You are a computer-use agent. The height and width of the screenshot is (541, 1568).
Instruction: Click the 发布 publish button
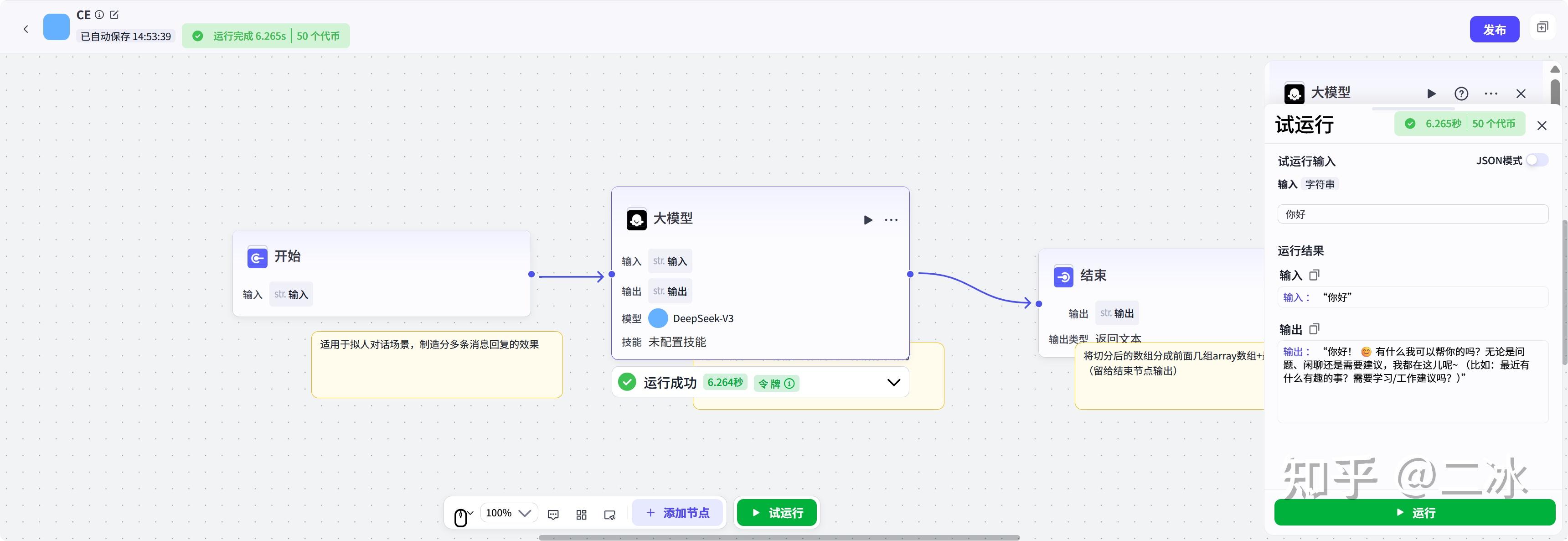coord(1494,29)
